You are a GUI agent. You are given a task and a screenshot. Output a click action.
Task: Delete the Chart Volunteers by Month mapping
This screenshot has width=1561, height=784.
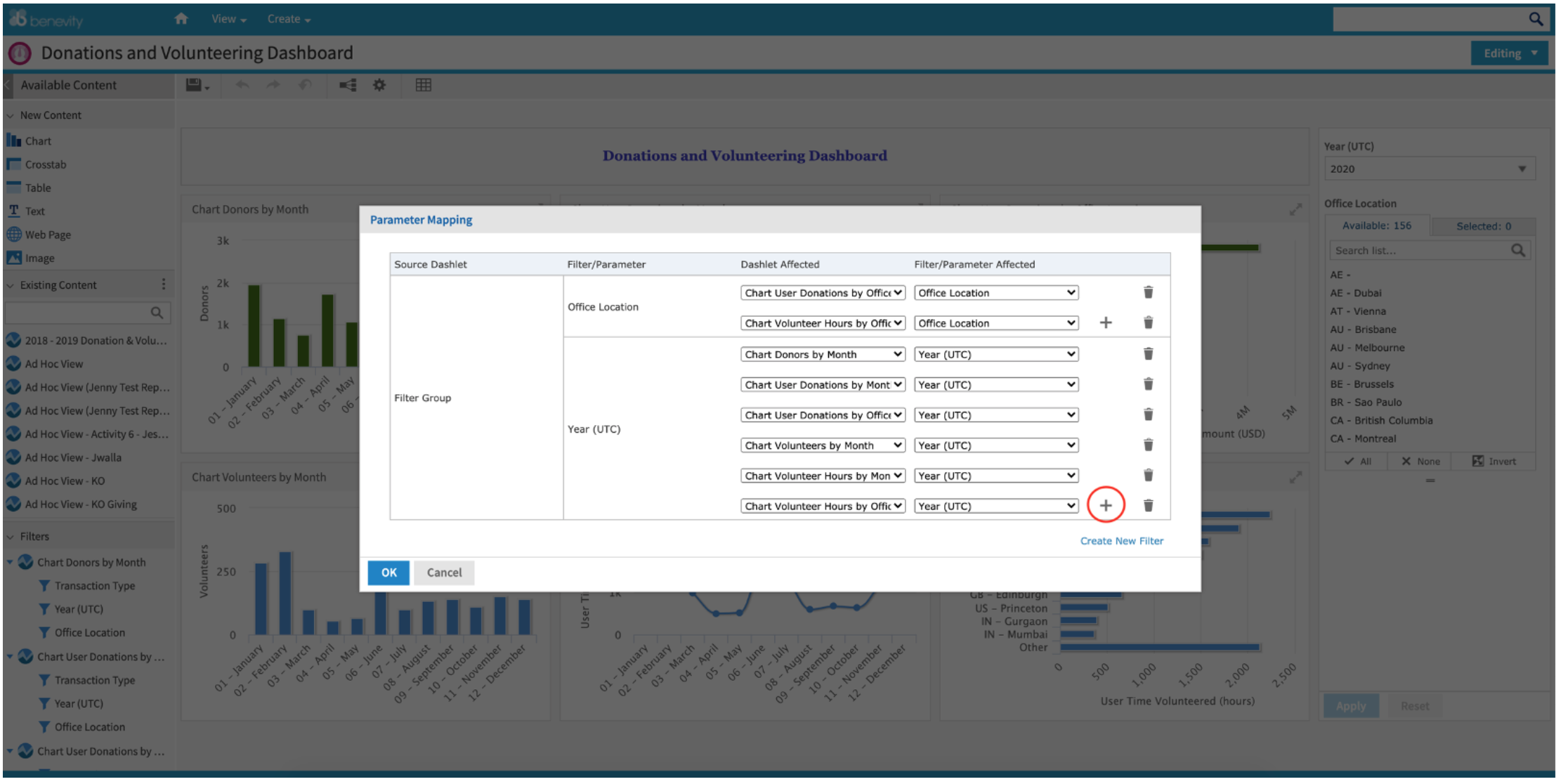click(x=1148, y=445)
